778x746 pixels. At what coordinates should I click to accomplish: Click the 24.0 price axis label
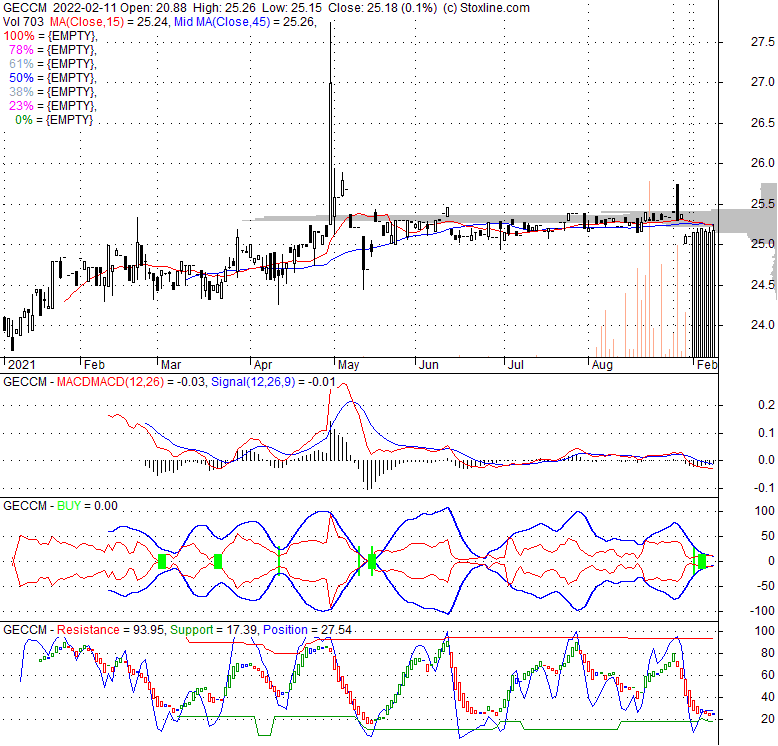click(763, 325)
